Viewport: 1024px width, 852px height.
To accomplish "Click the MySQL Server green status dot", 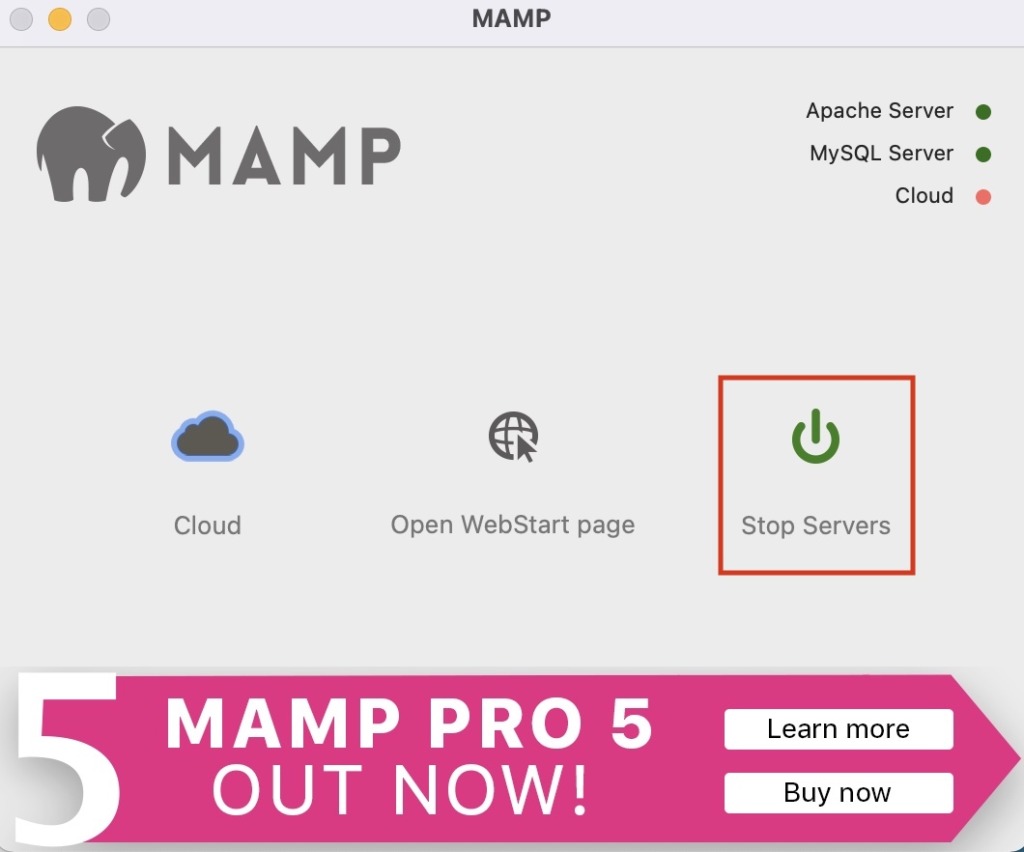I will pos(983,154).
